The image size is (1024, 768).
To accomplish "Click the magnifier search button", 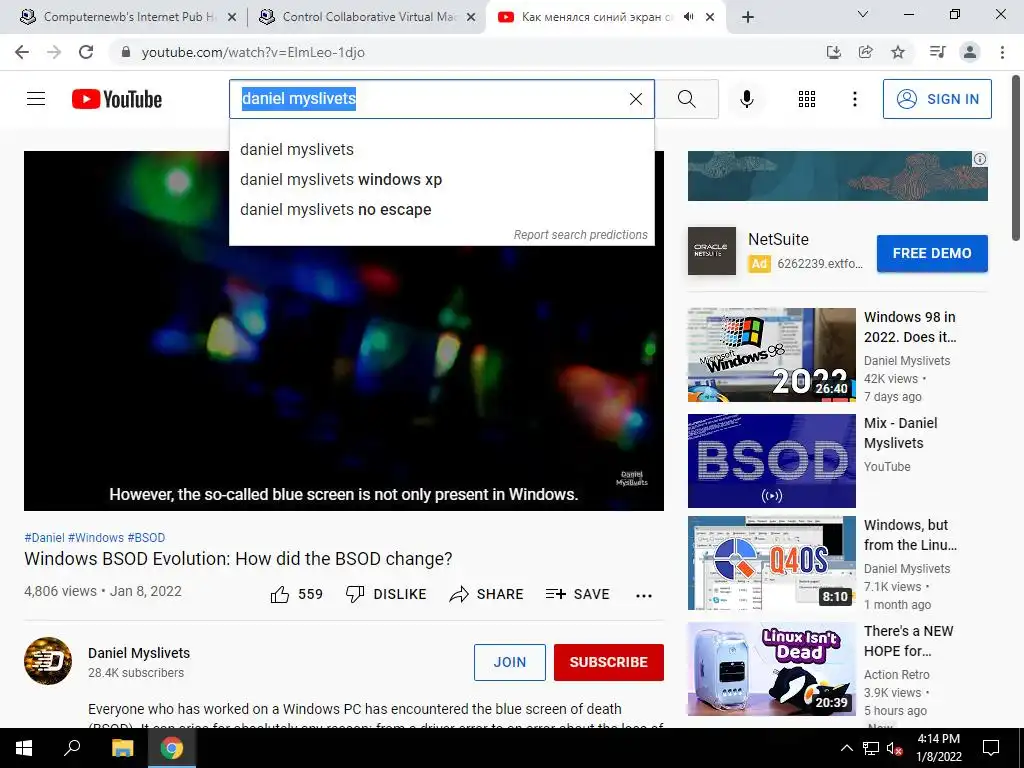I will tap(686, 99).
